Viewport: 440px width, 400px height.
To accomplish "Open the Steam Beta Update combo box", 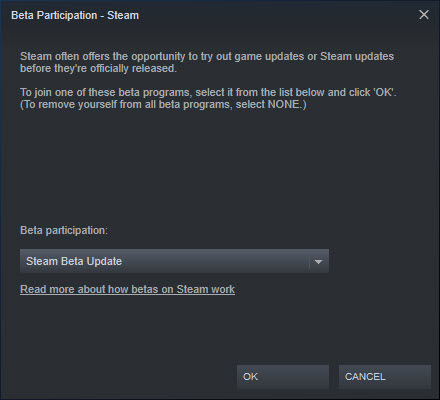I will pos(174,261).
